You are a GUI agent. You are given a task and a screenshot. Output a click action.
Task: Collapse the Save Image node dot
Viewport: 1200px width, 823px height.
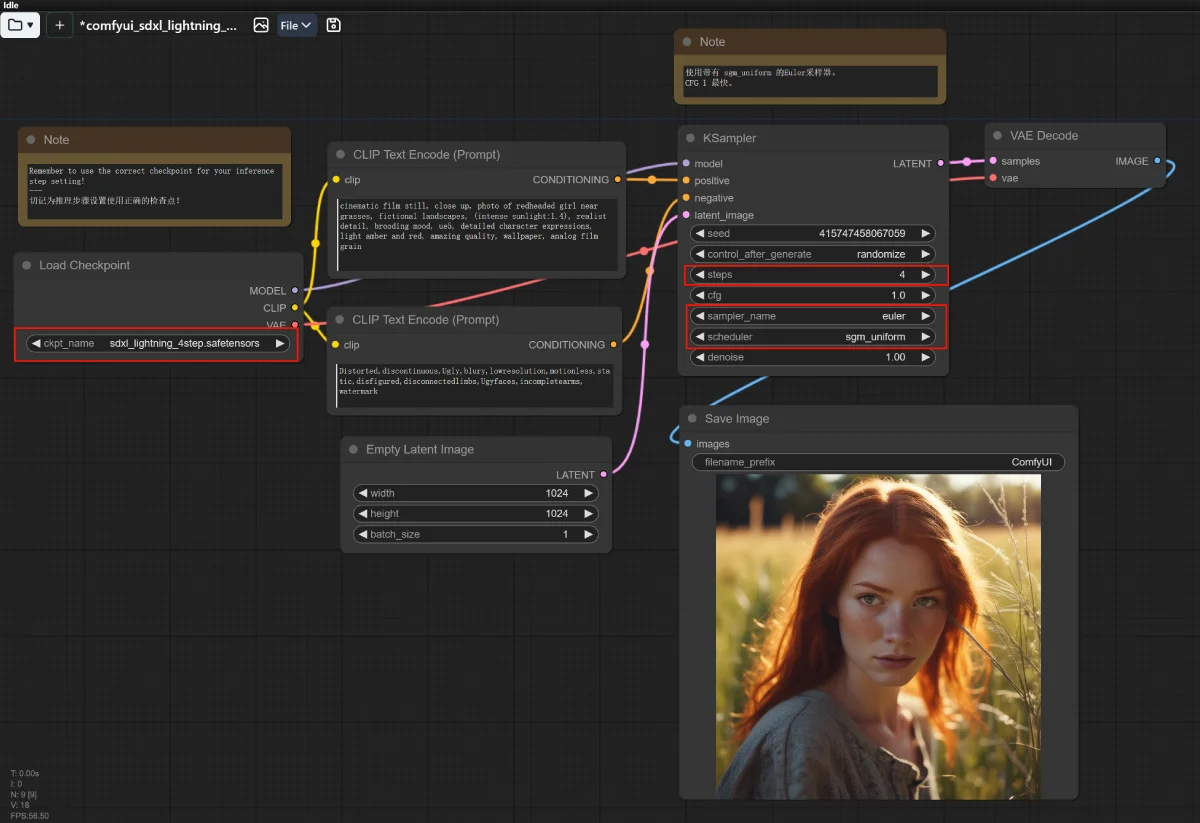(x=691, y=419)
